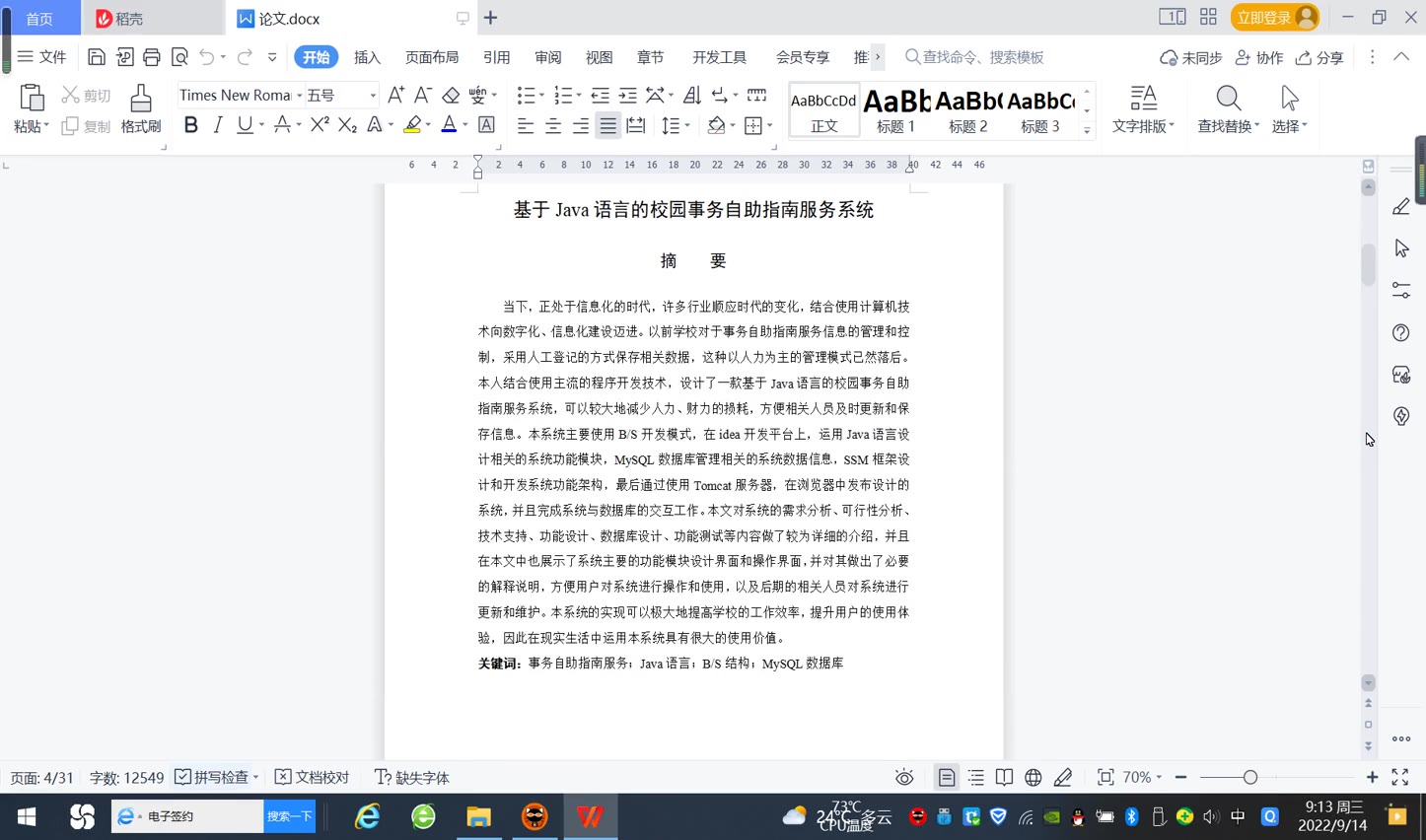The image size is (1426, 840).
Task: Toggle Justify alignment
Action: (608, 125)
